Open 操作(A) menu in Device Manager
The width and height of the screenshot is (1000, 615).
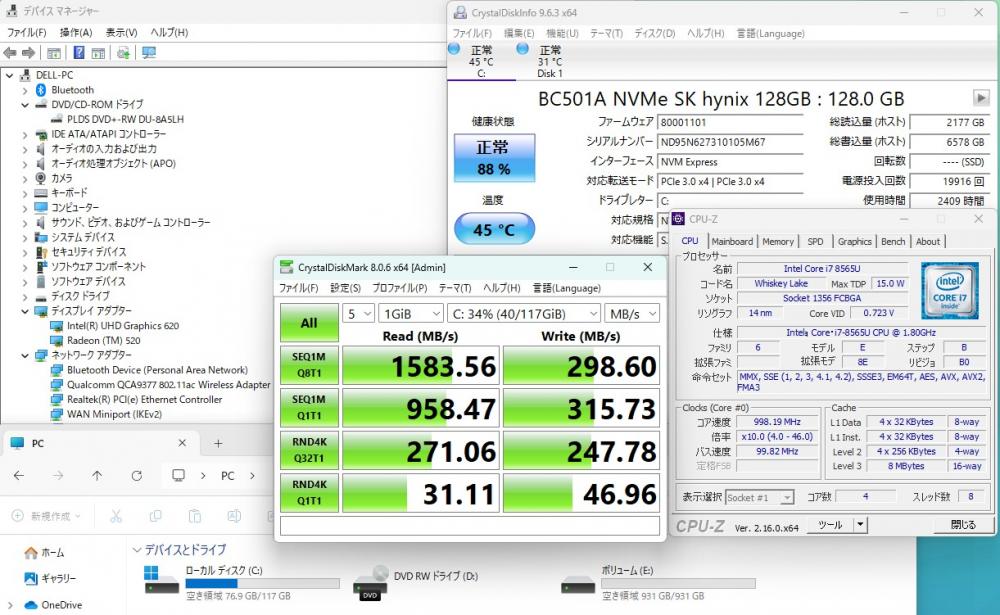(76, 33)
